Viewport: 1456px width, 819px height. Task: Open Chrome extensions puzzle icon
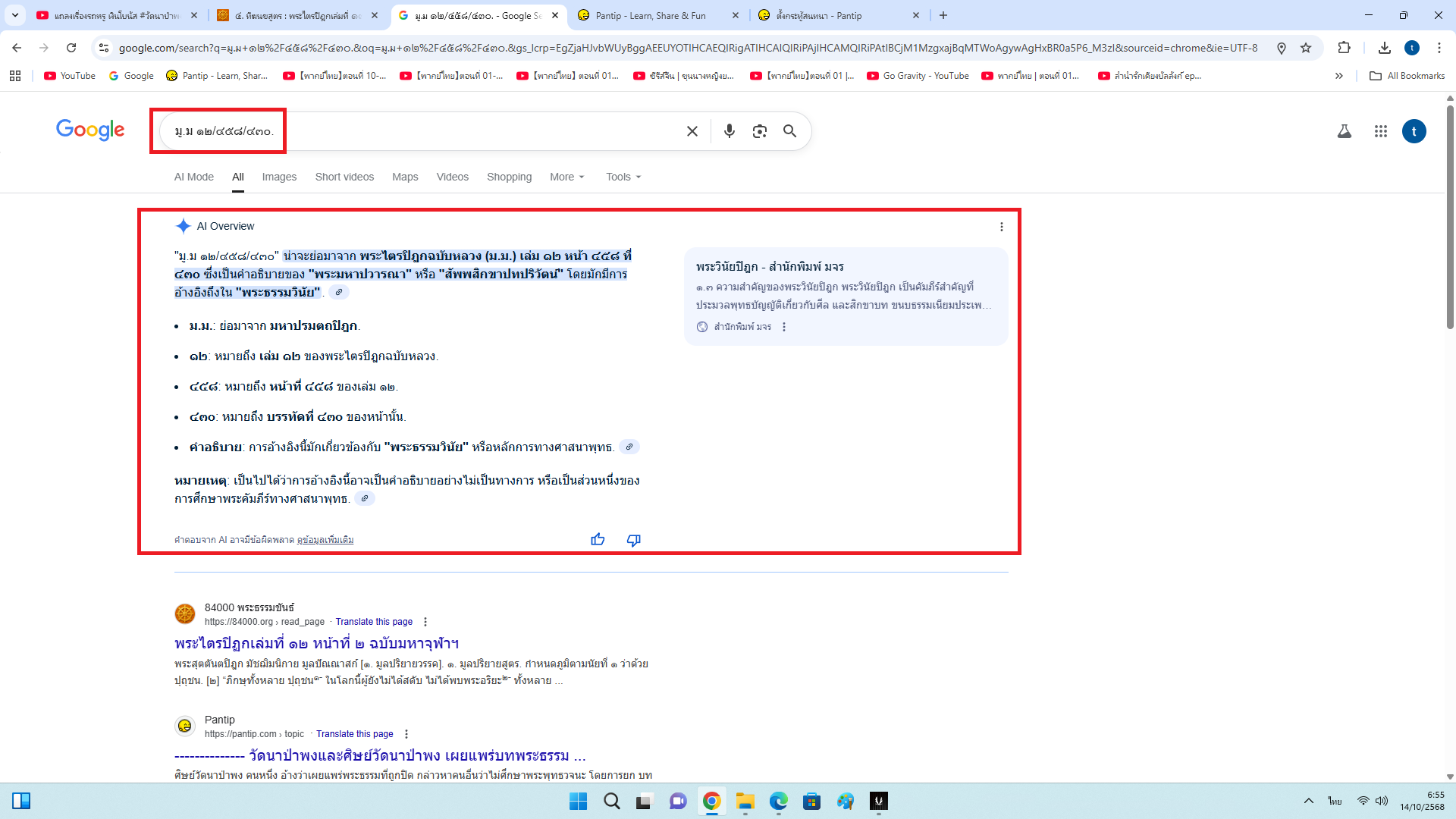coord(1344,48)
